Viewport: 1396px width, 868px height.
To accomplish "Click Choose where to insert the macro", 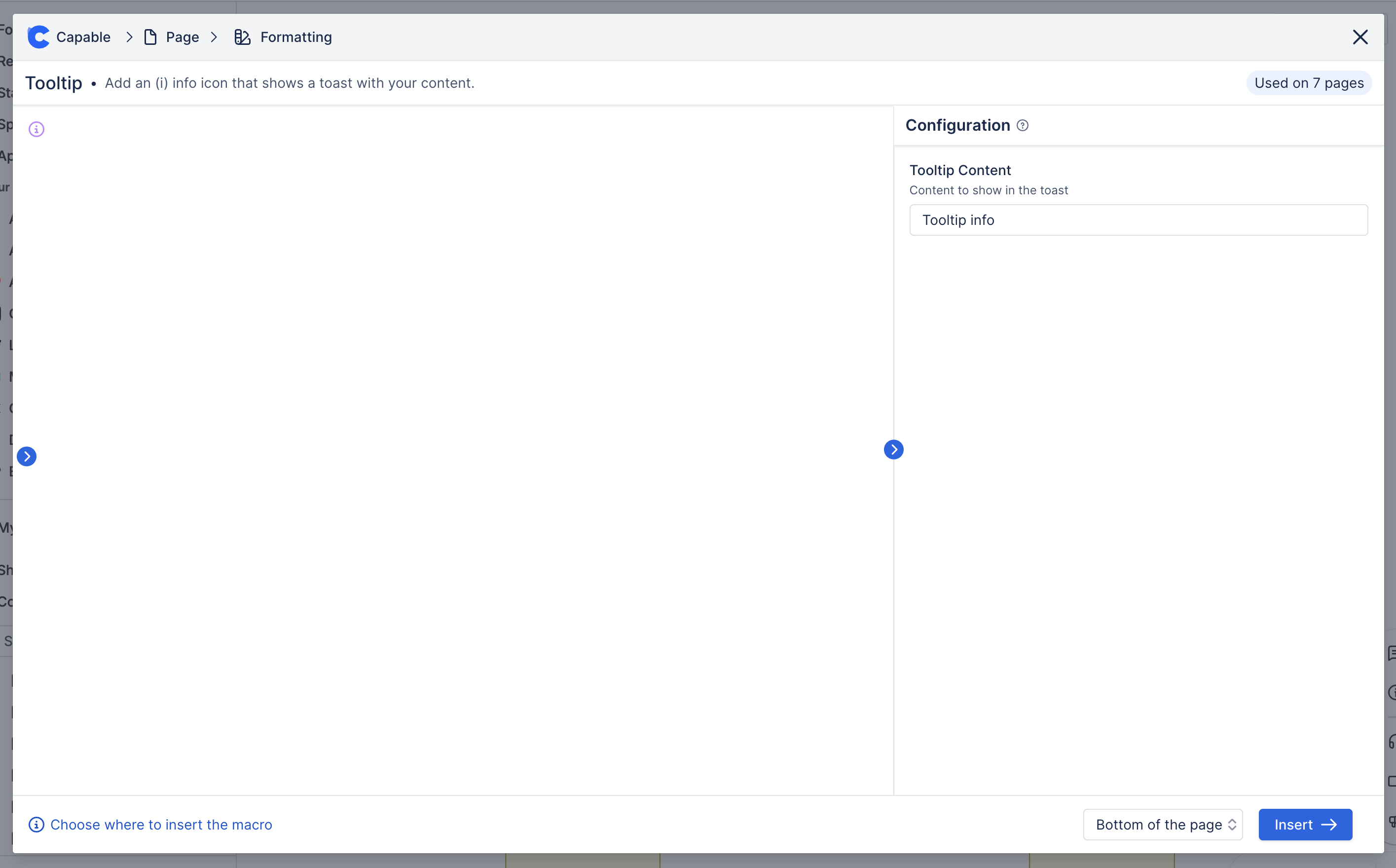I will tap(161, 825).
